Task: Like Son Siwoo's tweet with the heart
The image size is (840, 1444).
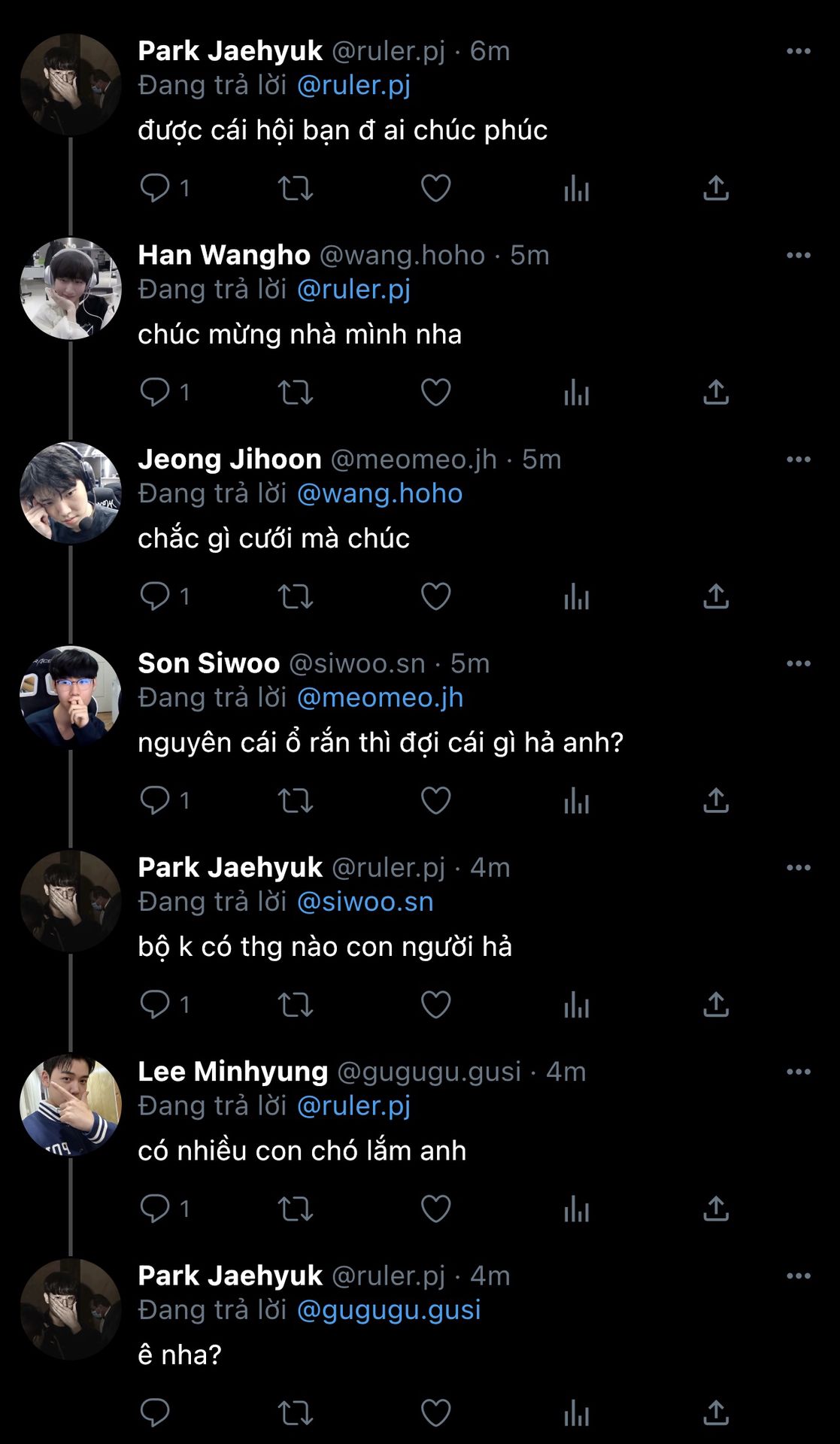Action: click(435, 801)
